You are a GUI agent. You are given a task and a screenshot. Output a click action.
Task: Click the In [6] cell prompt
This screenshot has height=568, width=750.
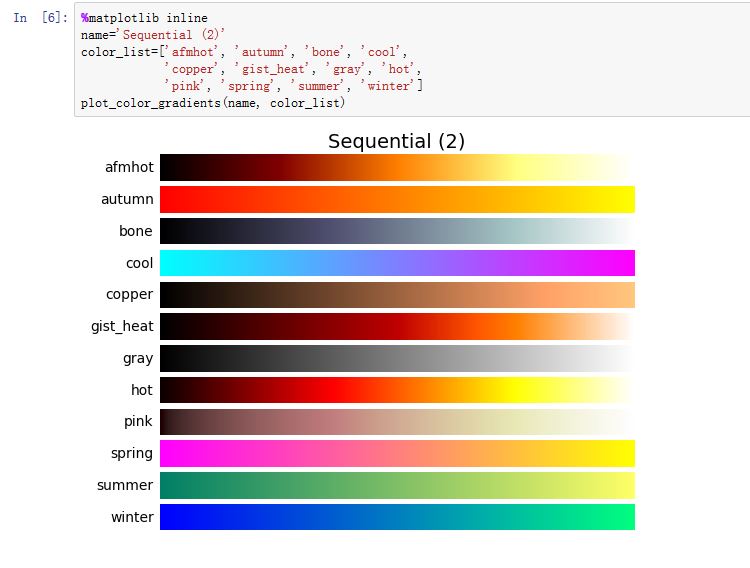point(41,19)
